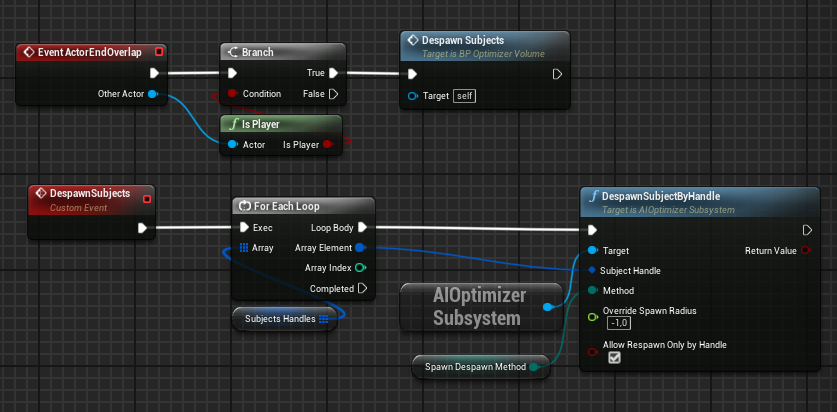Image resolution: width=837 pixels, height=412 pixels.
Task: Click the Completed execution pin on For Each Loop
Action: tap(362, 289)
